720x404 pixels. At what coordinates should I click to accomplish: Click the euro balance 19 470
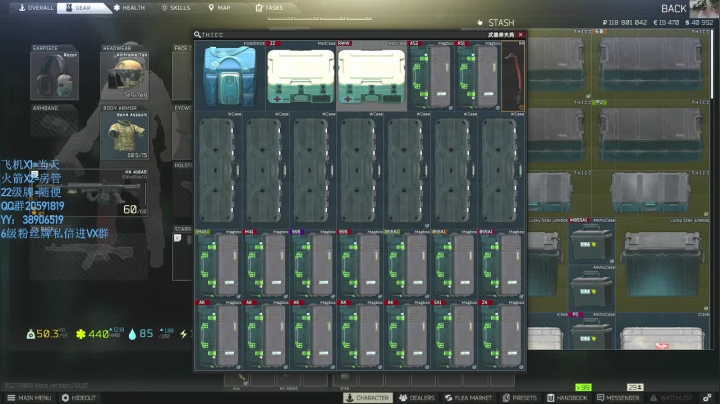pos(666,22)
